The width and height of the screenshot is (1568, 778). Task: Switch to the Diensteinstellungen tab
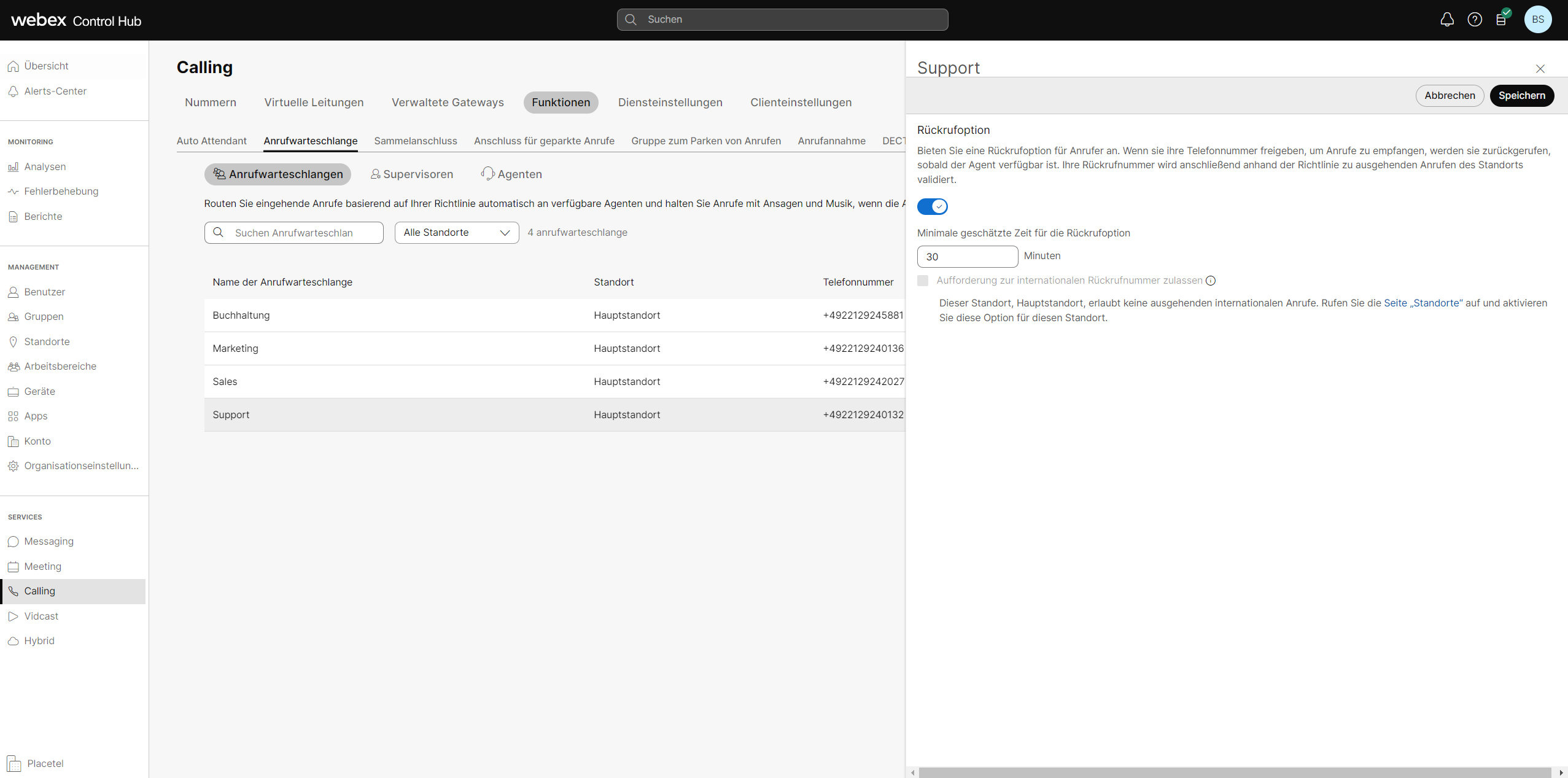[670, 103]
